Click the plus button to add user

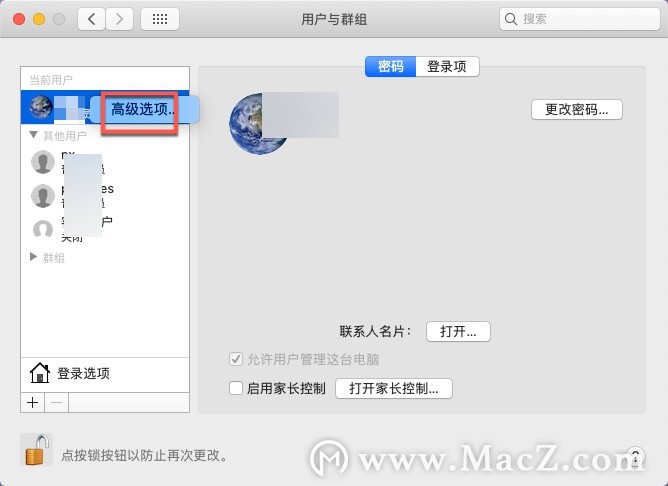[32, 403]
